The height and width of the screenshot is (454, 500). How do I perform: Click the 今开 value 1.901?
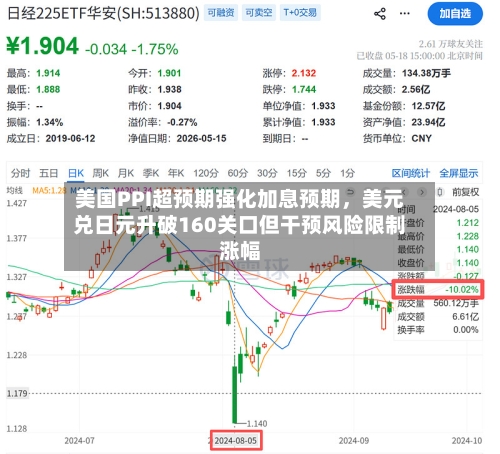[x=169, y=73]
